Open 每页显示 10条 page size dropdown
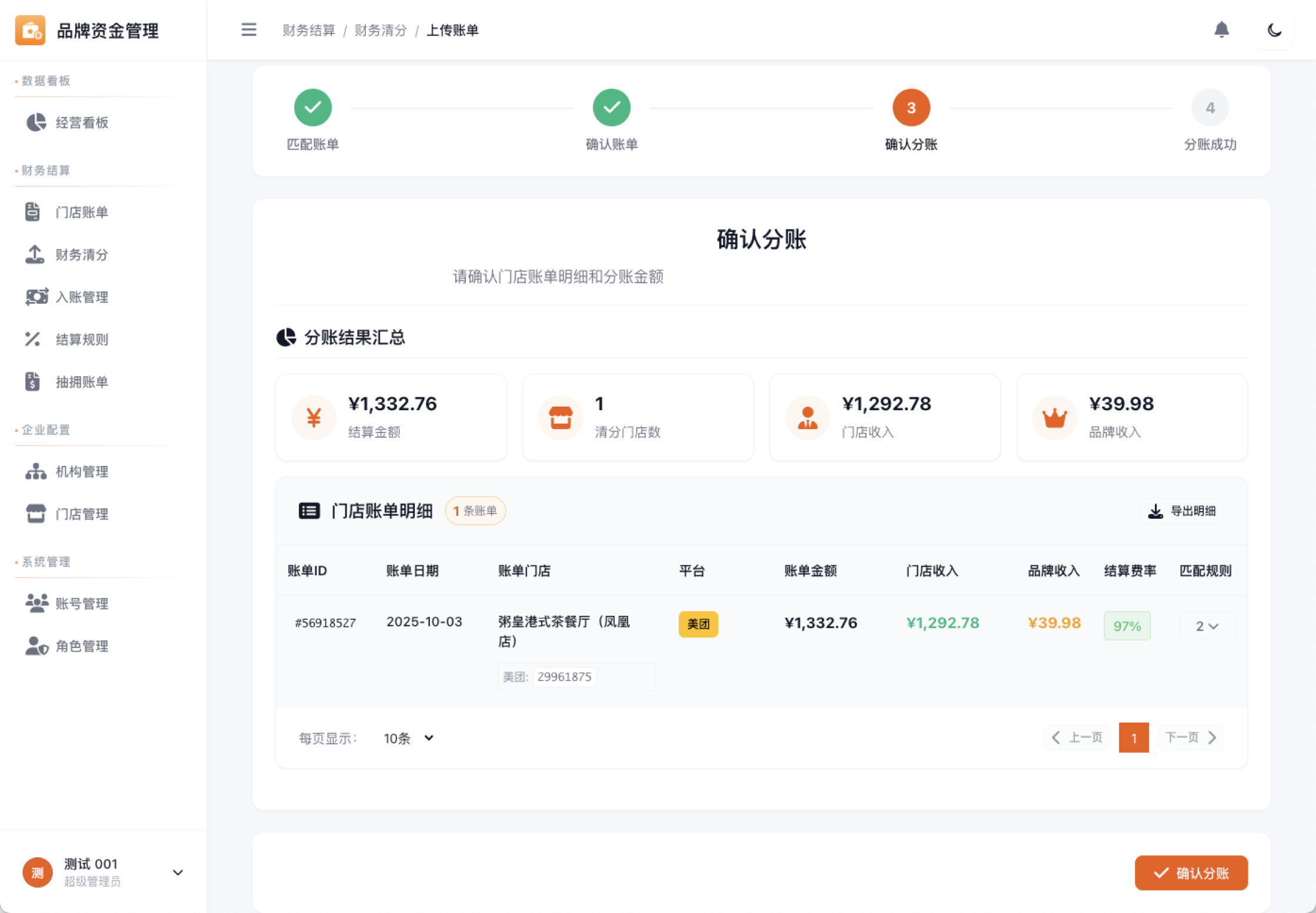The image size is (1316, 913). click(408, 738)
